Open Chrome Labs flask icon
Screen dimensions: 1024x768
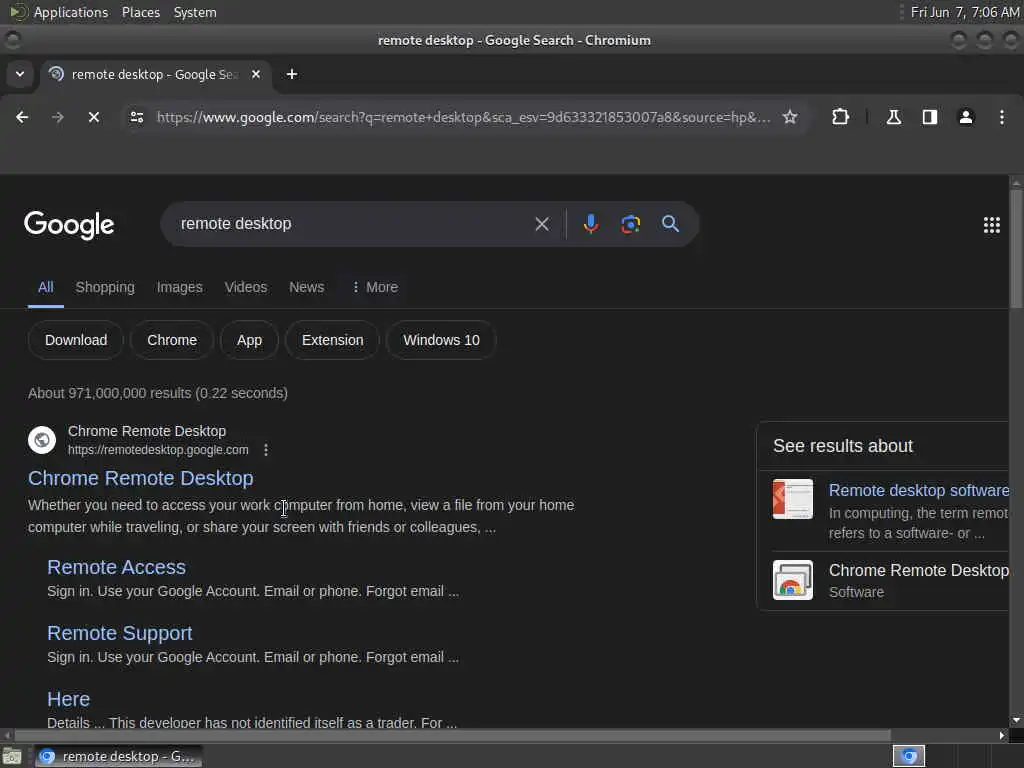pos(893,117)
